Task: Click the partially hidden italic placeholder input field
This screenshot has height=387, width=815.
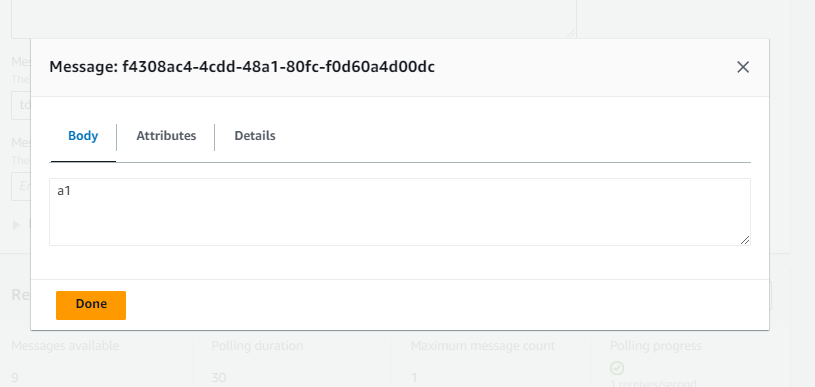Action: point(21,186)
